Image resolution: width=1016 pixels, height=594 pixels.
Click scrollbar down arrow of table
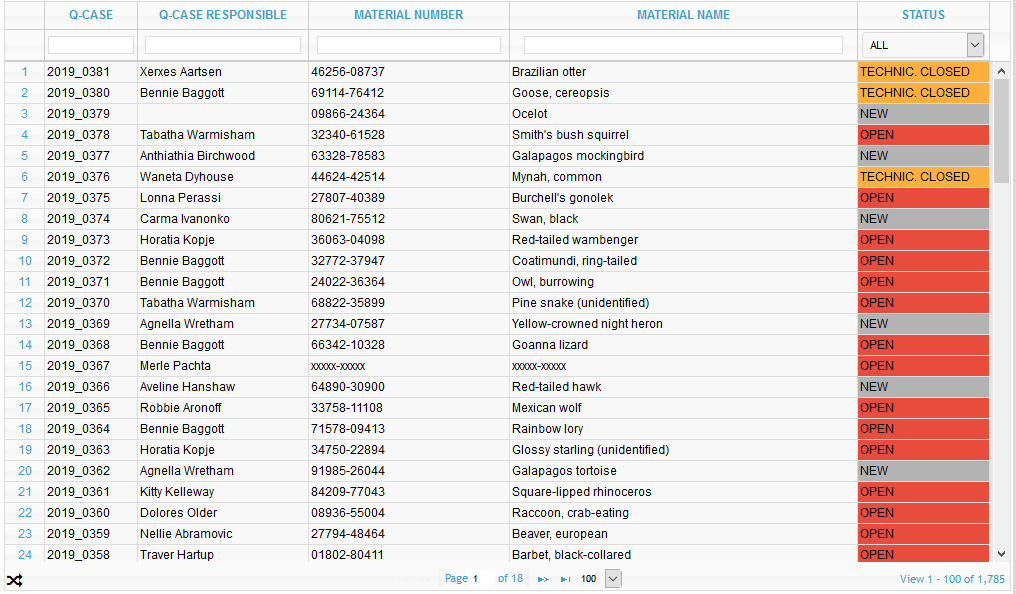[1001, 554]
